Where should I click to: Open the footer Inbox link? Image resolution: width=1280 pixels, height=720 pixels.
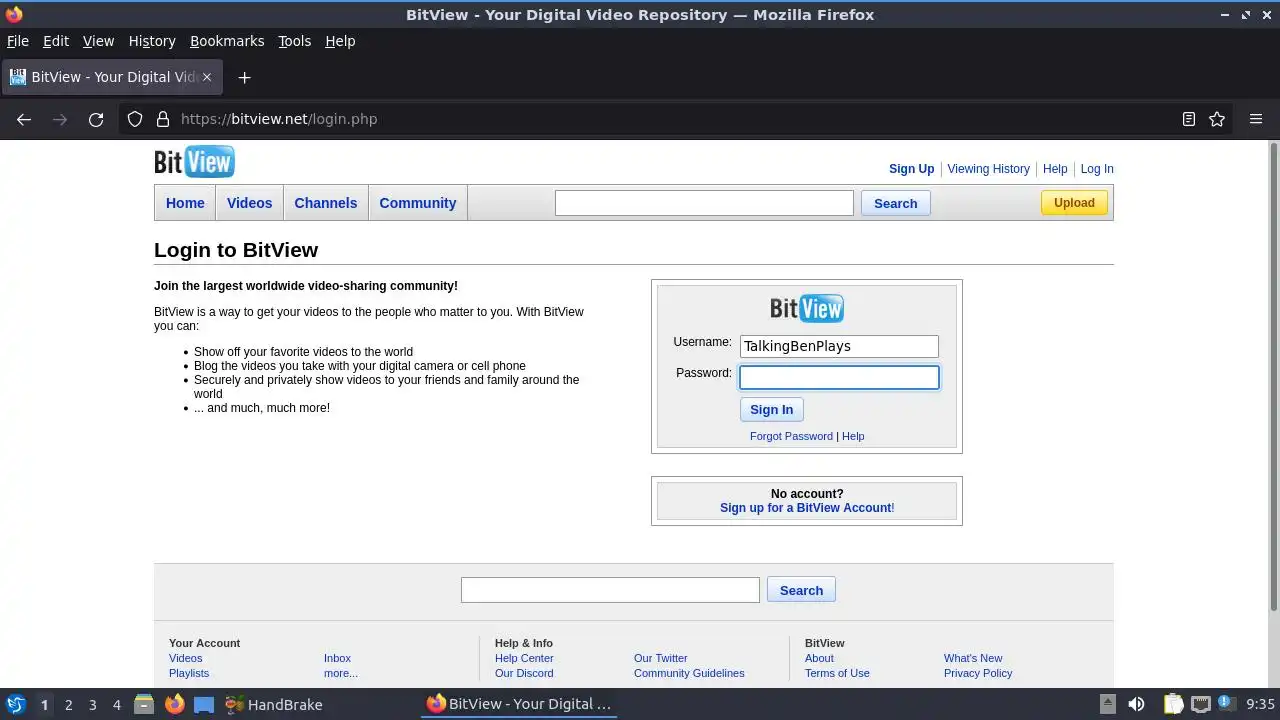coord(337,658)
